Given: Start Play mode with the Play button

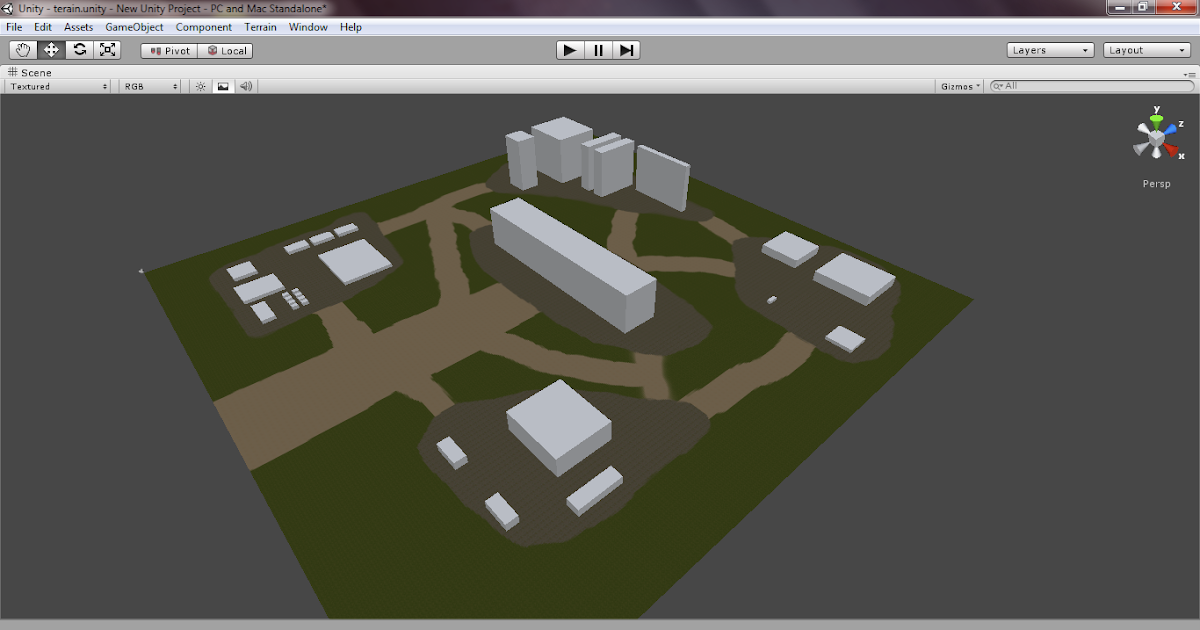Looking at the screenshot, I should click(x=570, y=50).
